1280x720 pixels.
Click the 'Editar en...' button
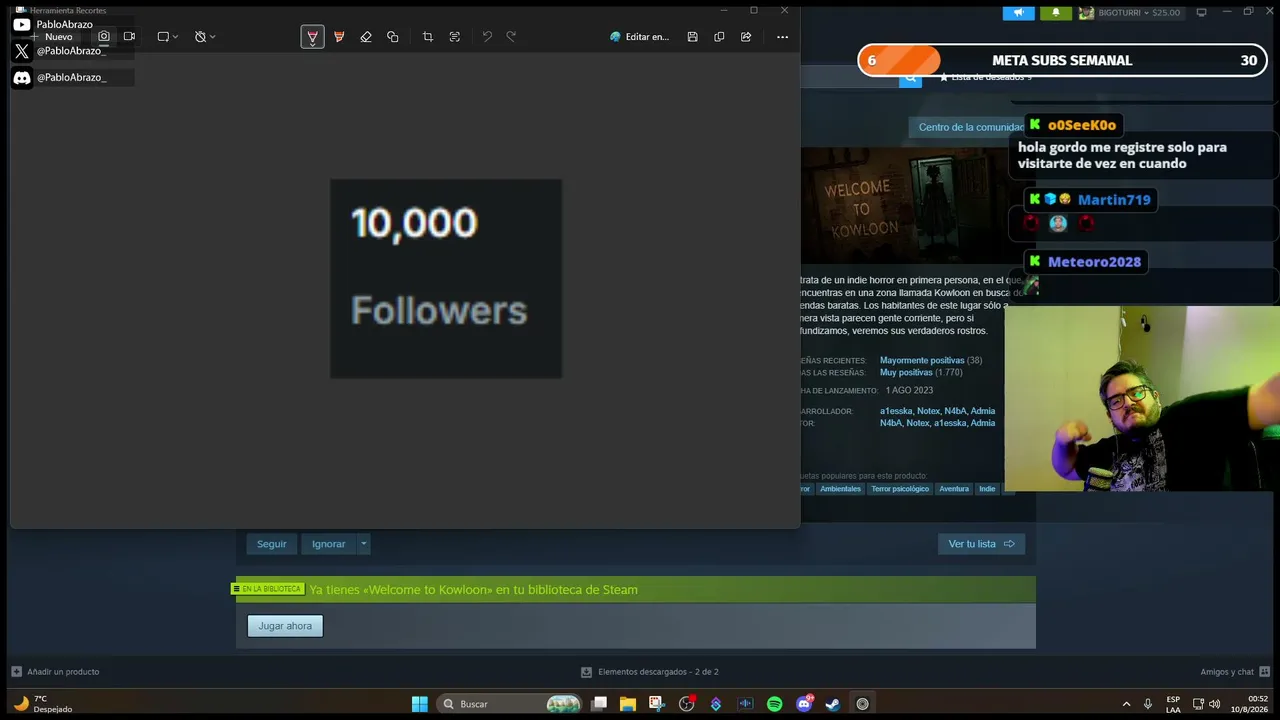(639, 37)
